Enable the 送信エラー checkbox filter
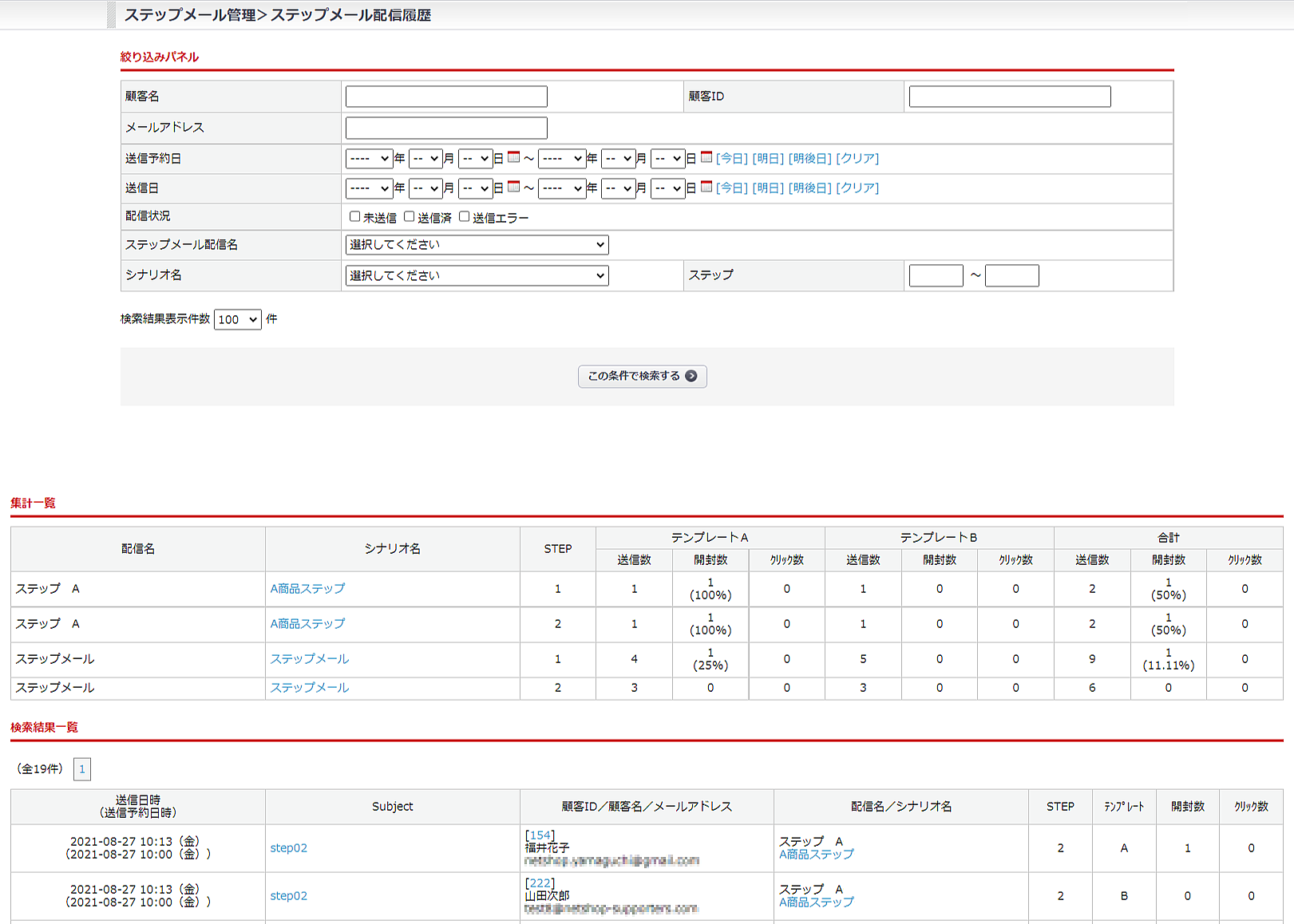The width and height of the screenshot is (1294, 924). pos(464,216)
